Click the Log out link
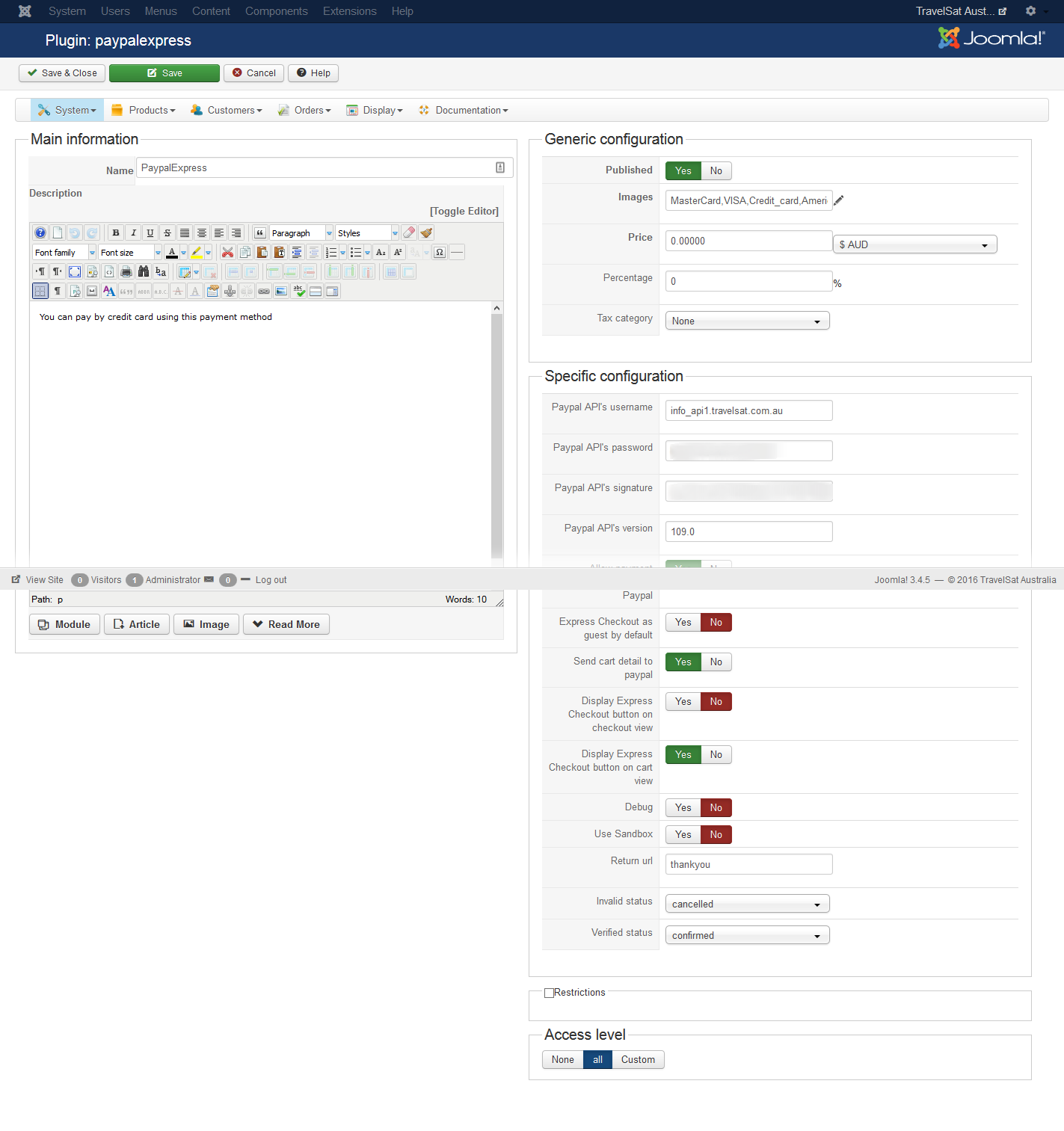 [271, 580]
